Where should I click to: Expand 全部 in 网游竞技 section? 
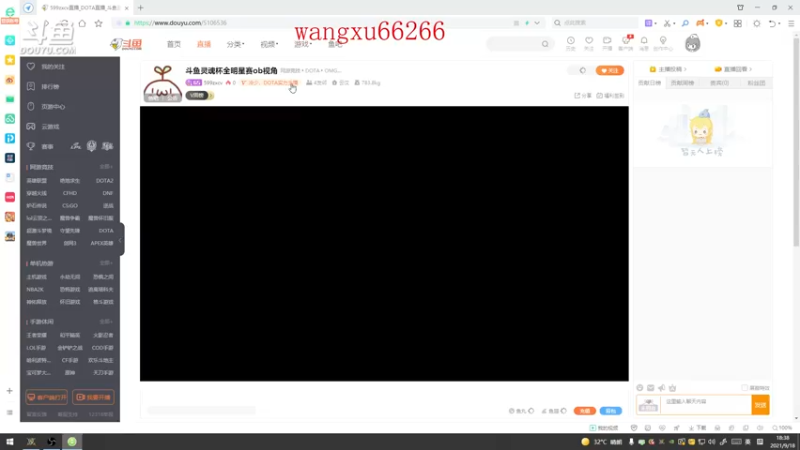click(106, 167)
